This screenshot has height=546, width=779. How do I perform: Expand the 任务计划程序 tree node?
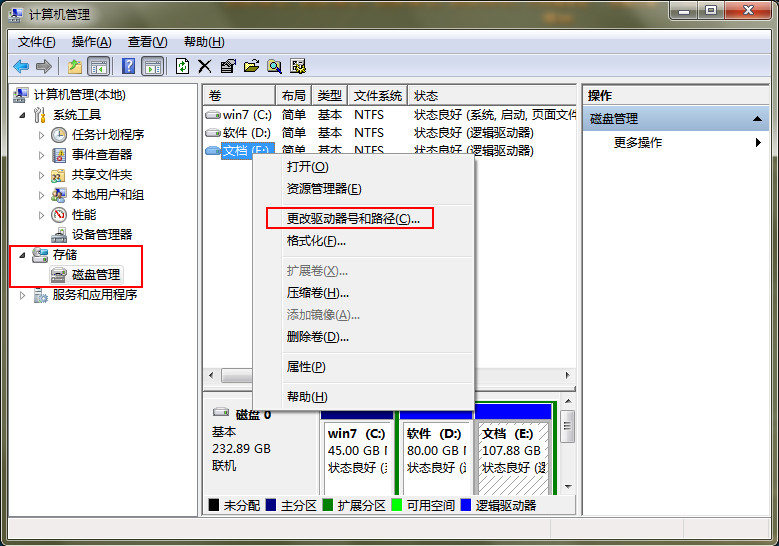(41, 135)
